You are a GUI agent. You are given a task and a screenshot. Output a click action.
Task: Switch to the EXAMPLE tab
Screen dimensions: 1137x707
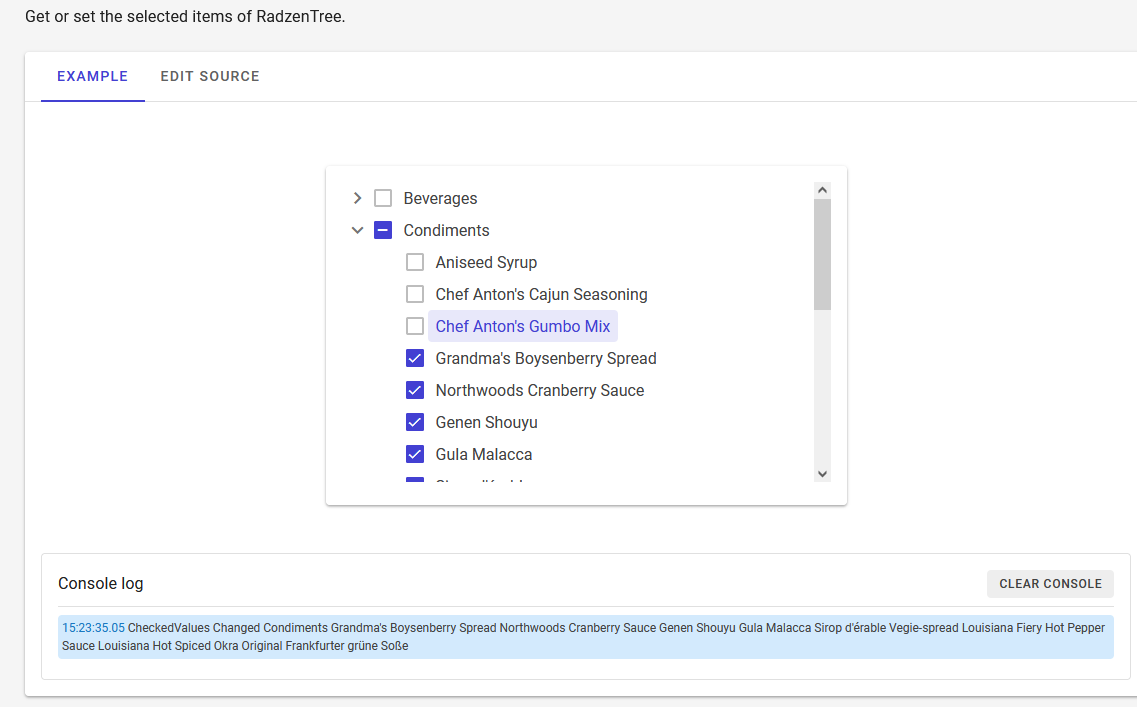93,76
